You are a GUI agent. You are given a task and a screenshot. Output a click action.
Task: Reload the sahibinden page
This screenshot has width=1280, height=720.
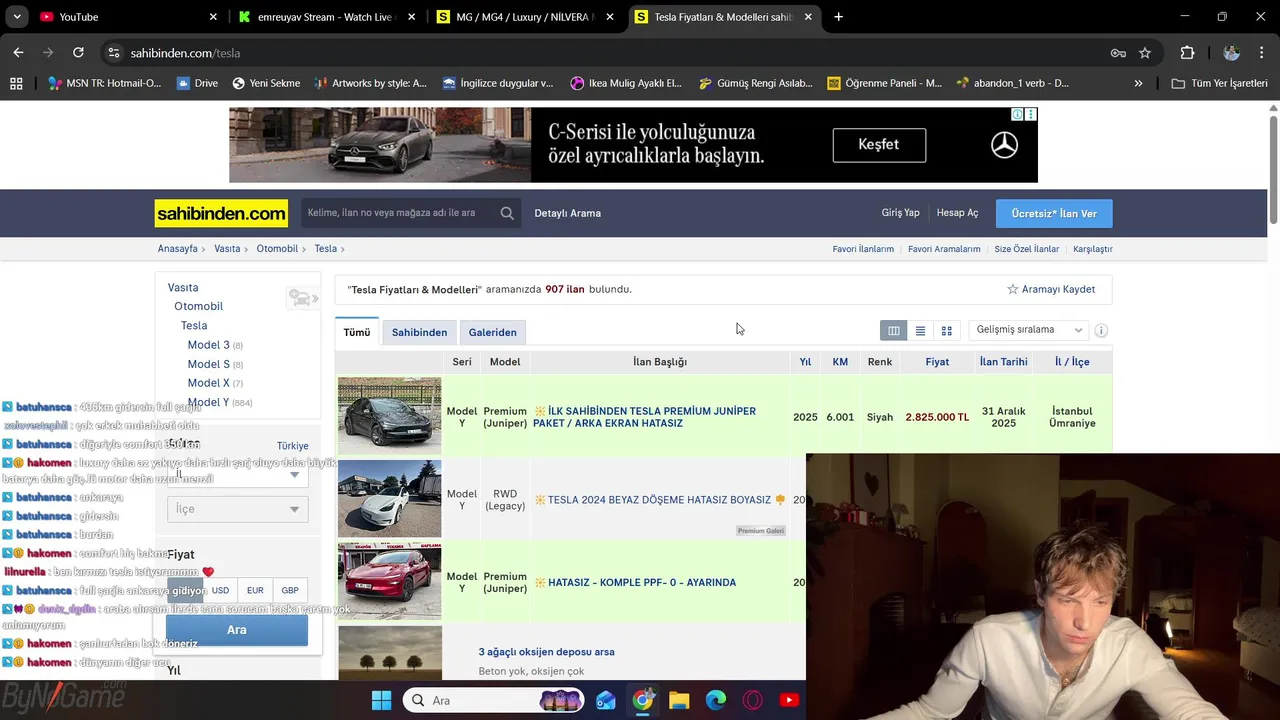click(78, 53)
